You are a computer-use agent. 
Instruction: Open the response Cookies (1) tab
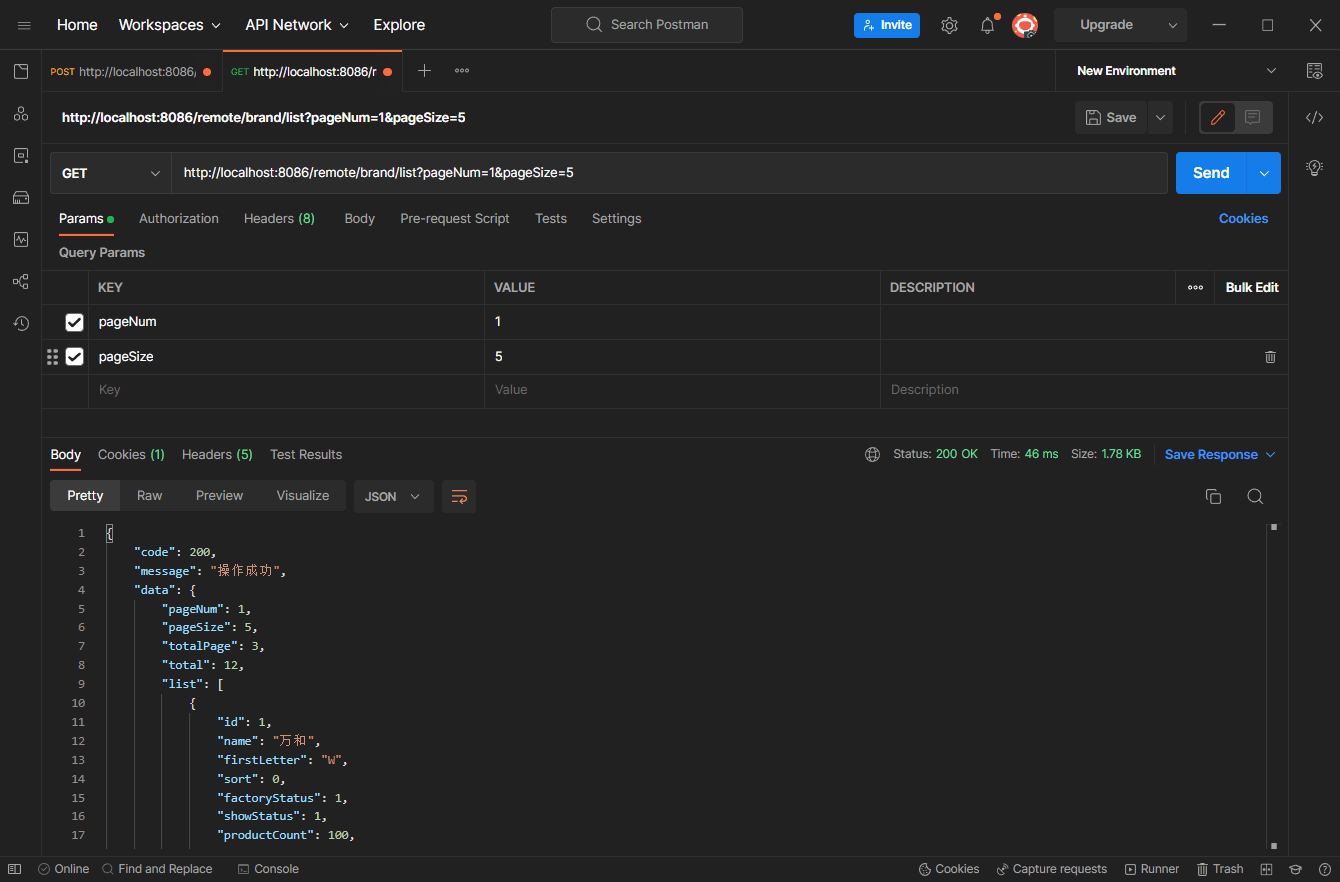click(x=131, y=454)
